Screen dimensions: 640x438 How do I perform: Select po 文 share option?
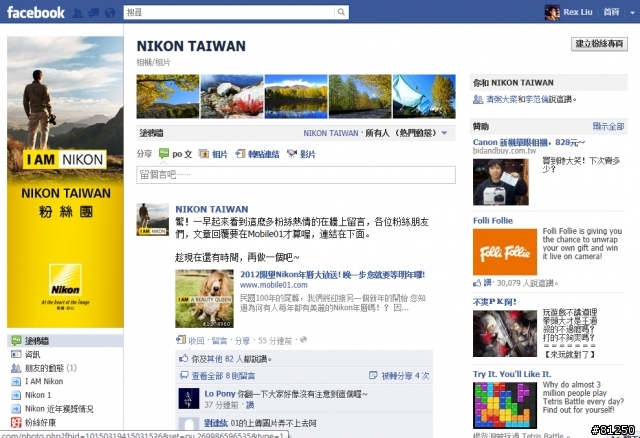[x=176, y=154]
